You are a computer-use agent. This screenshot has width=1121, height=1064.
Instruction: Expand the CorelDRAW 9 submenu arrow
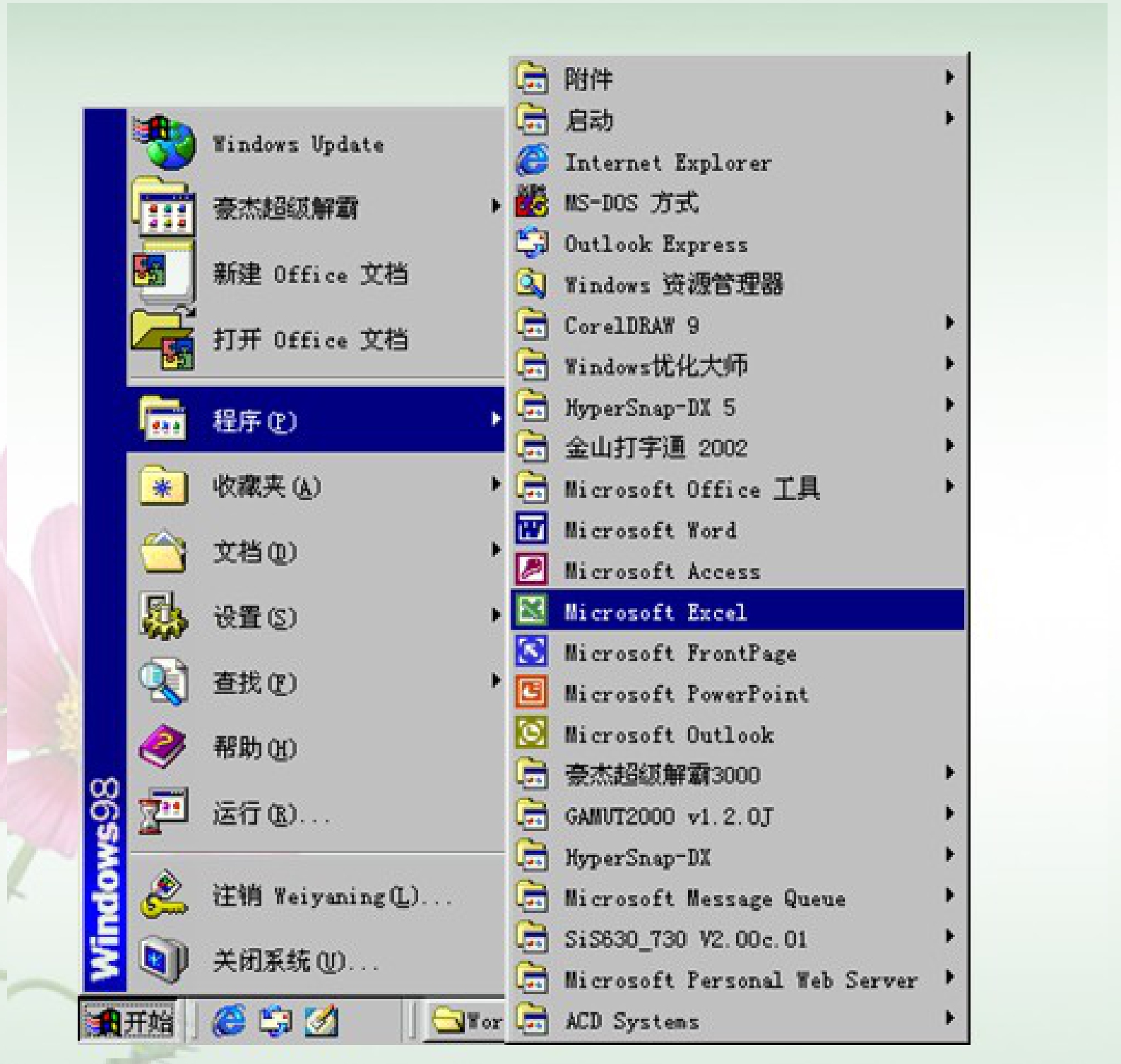point(950,323)
